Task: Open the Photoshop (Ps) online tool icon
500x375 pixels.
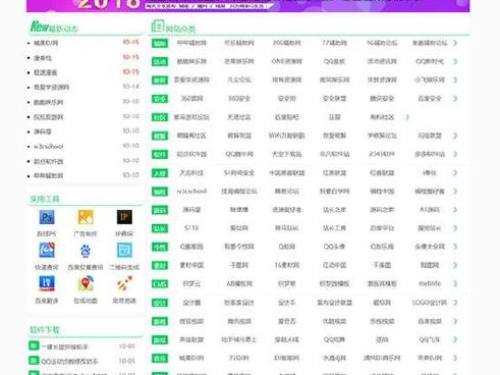Action: 47,217
